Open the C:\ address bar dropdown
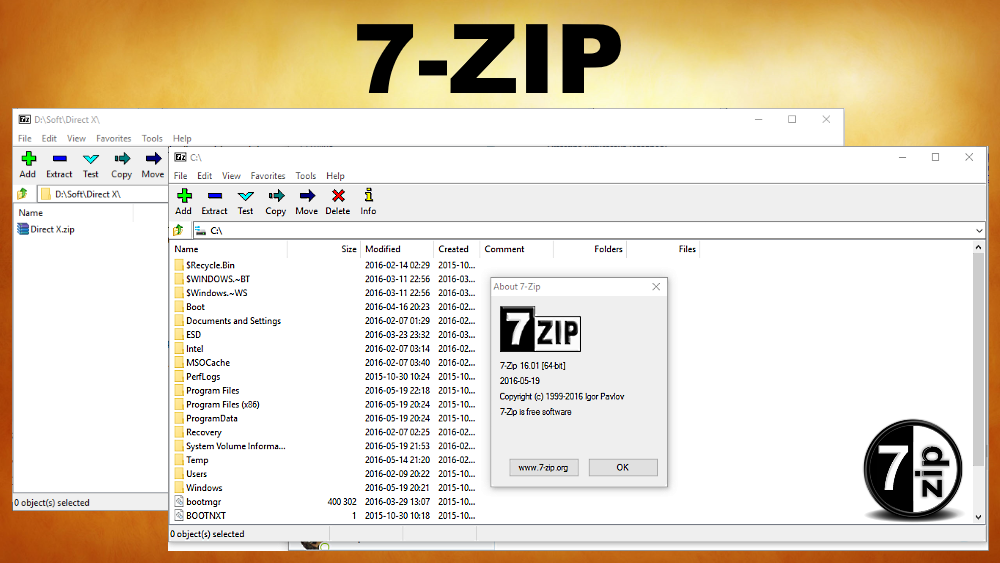1000x563 pixels. 979,231
